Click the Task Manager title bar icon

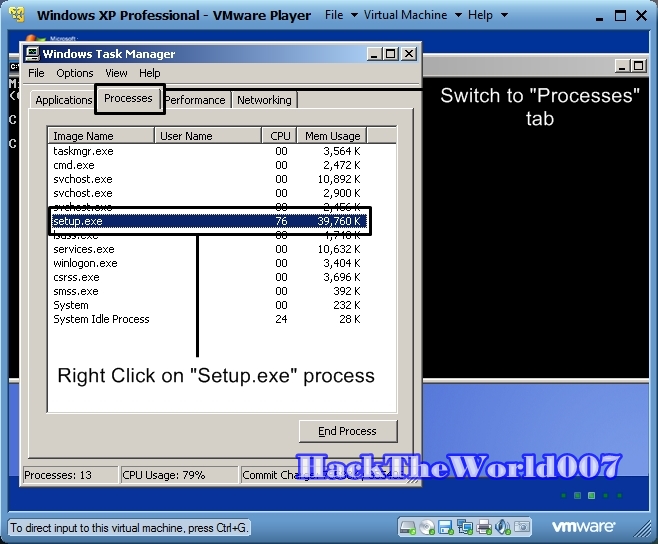(x=32, y=54)
